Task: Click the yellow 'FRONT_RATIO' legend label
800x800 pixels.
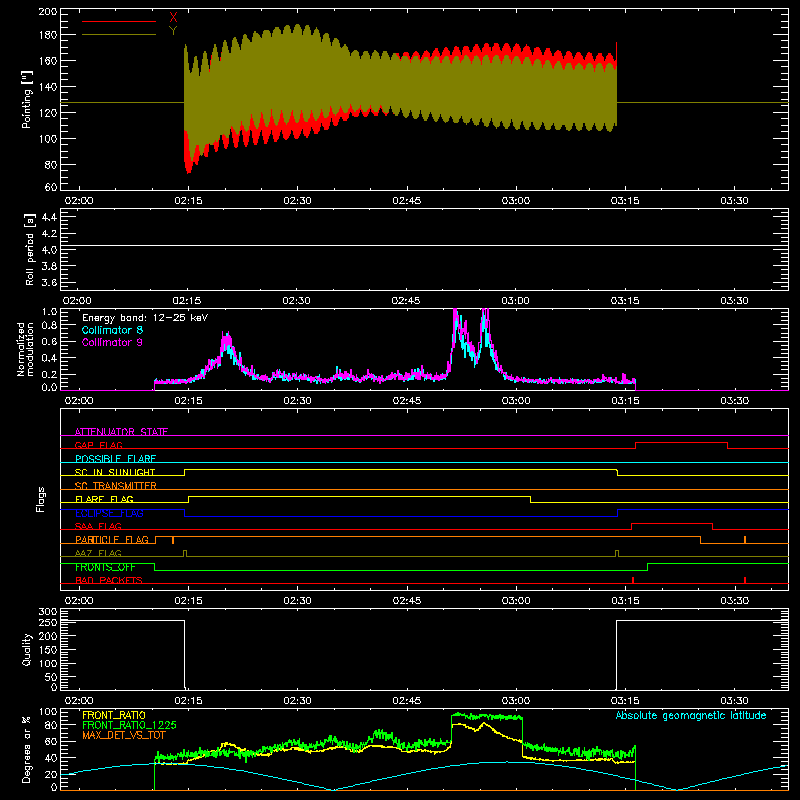Action: [114, 715]
